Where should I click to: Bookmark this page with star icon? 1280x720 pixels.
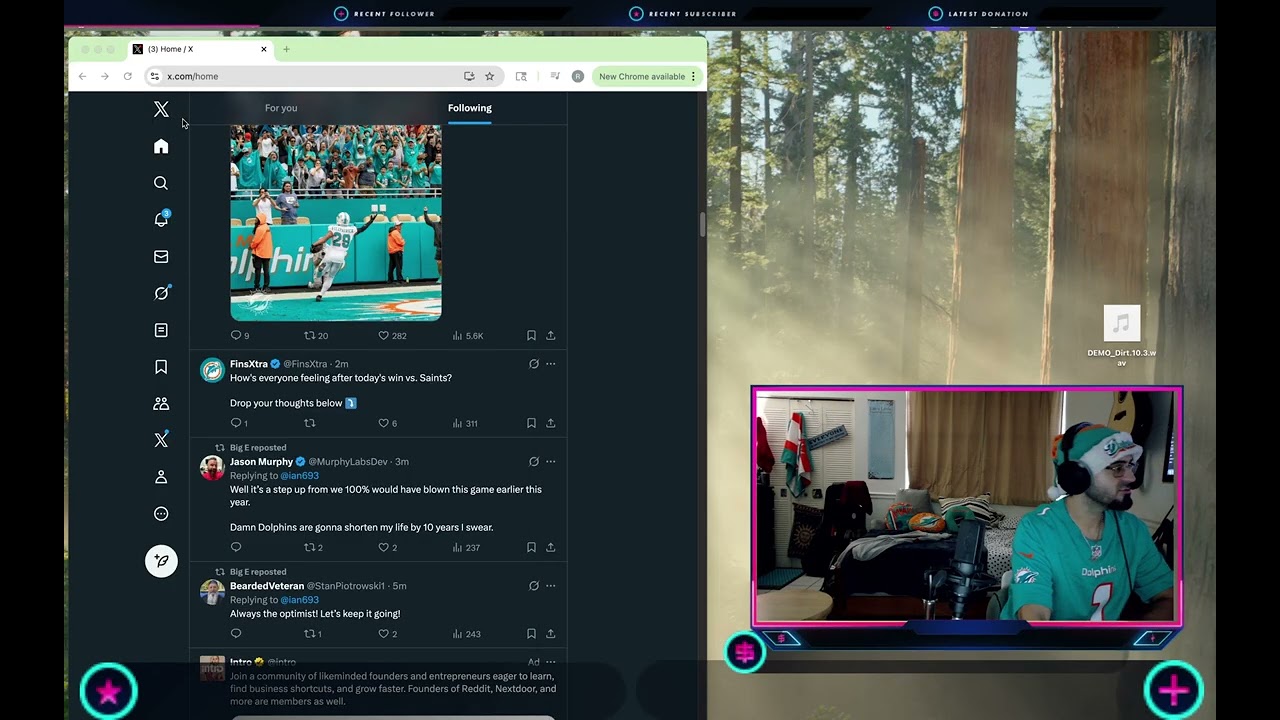489,76
